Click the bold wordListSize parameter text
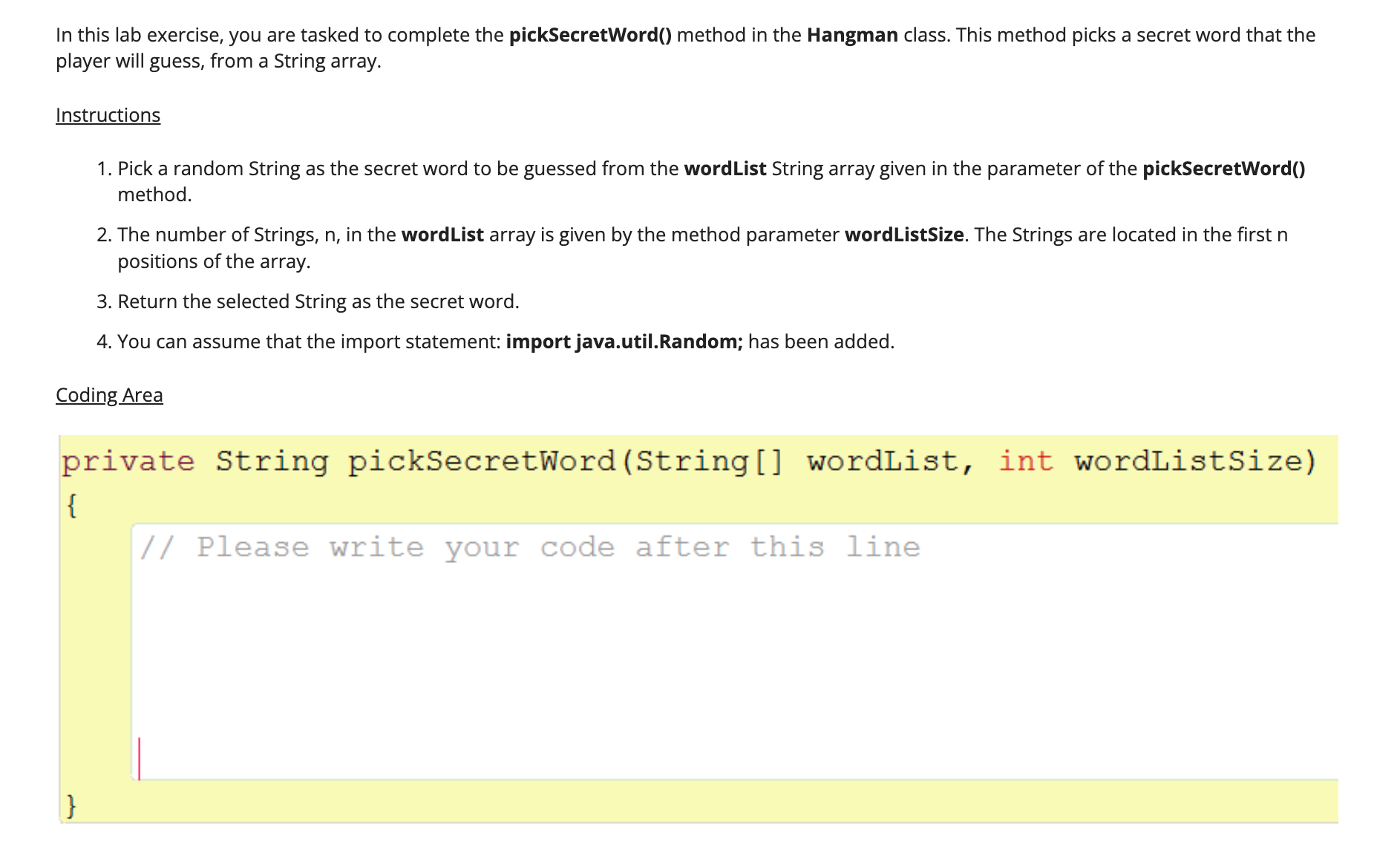 (904, 234)
